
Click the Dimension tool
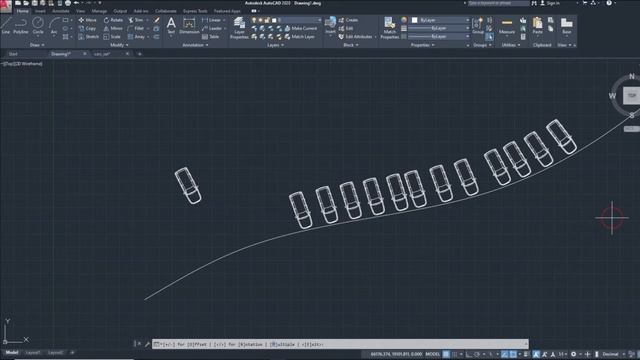point(189,26)
